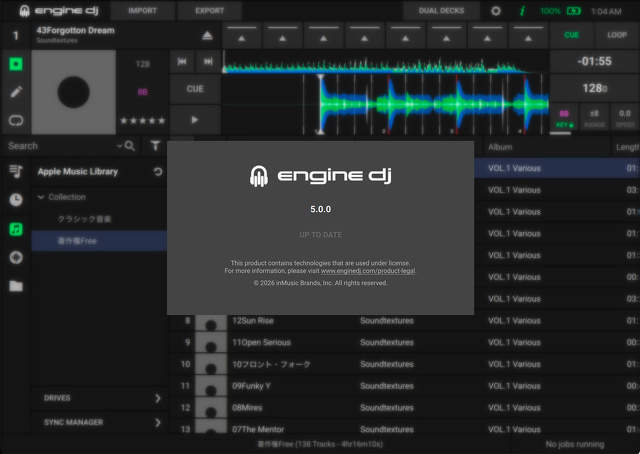This screenshot has height=454, width=640.
Task: Open the filter funnel icon
Action: (155, 146)
